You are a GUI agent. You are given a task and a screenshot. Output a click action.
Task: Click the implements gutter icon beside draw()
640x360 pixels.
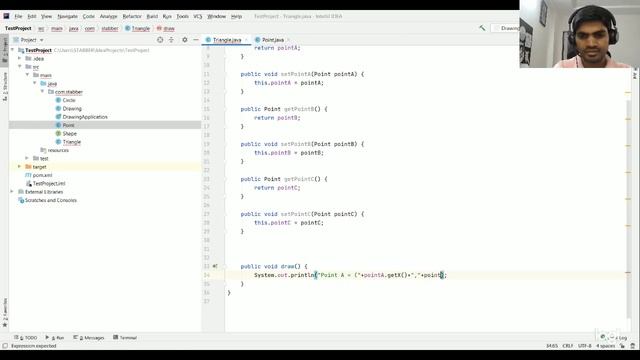click(215, 266)
